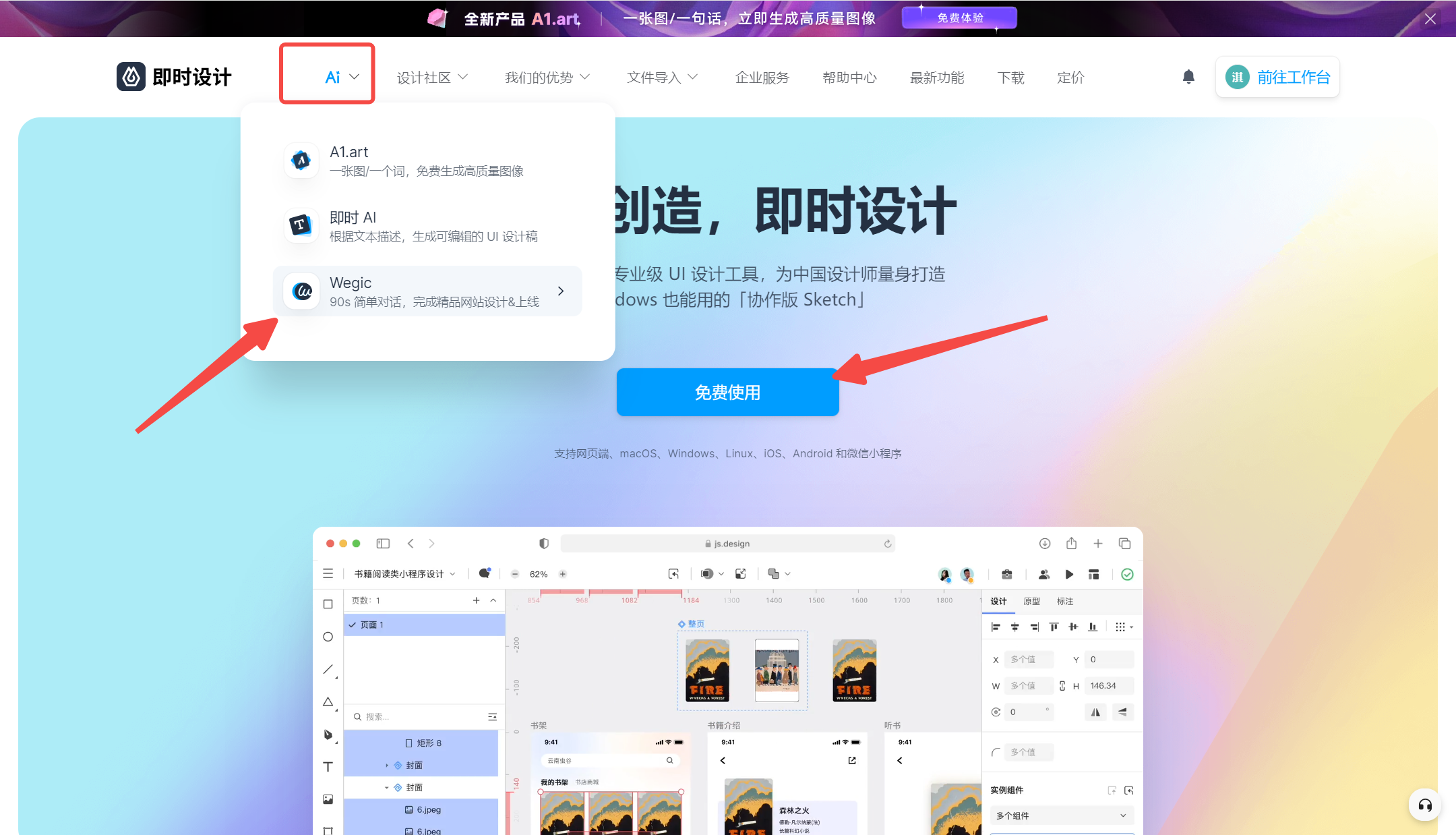This screenshot has height=835, width=1456.
Task: Click the 62% zoom level
Action: (539, 574)
